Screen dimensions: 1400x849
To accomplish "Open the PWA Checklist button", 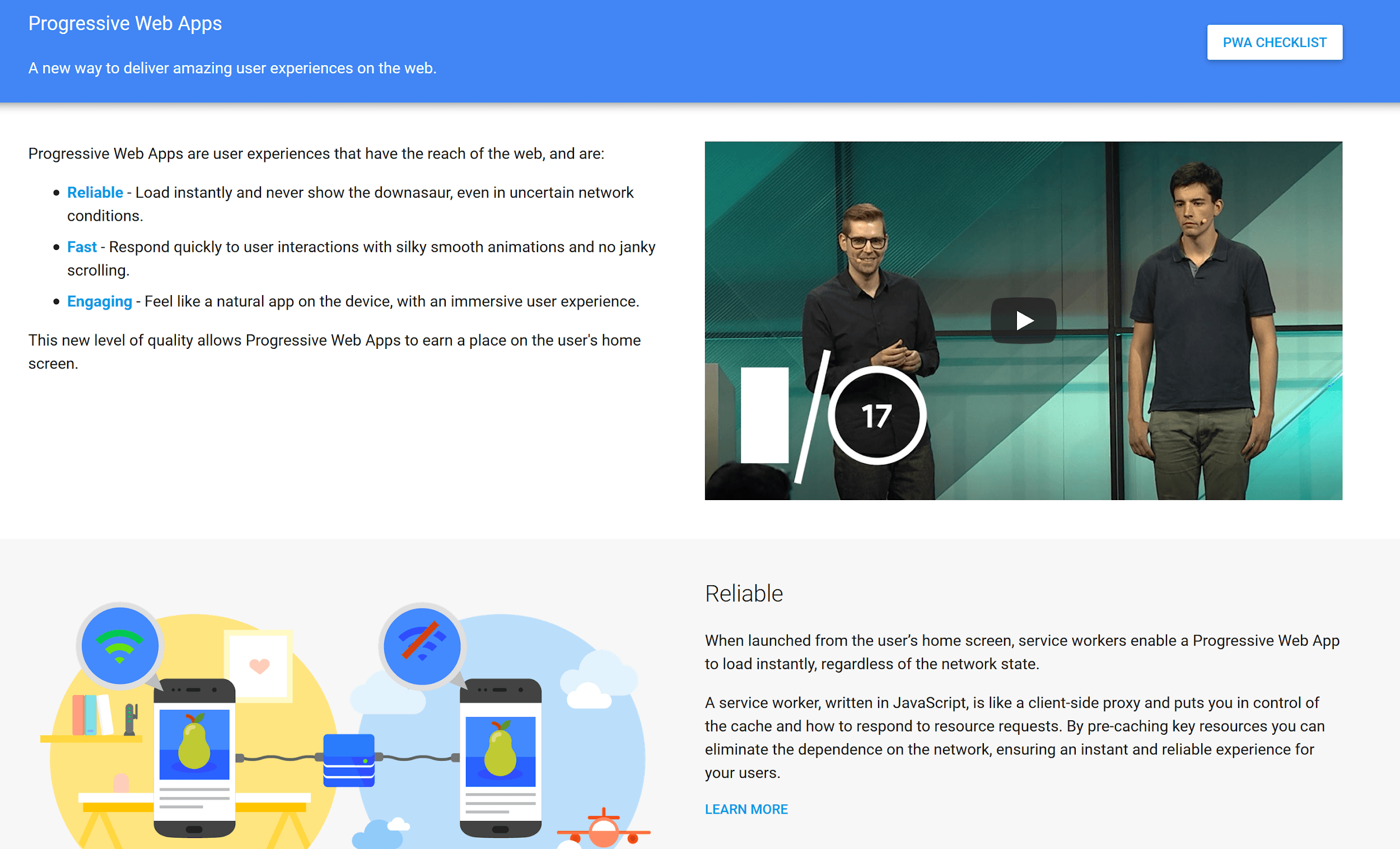I will [x=1275, y=42].
